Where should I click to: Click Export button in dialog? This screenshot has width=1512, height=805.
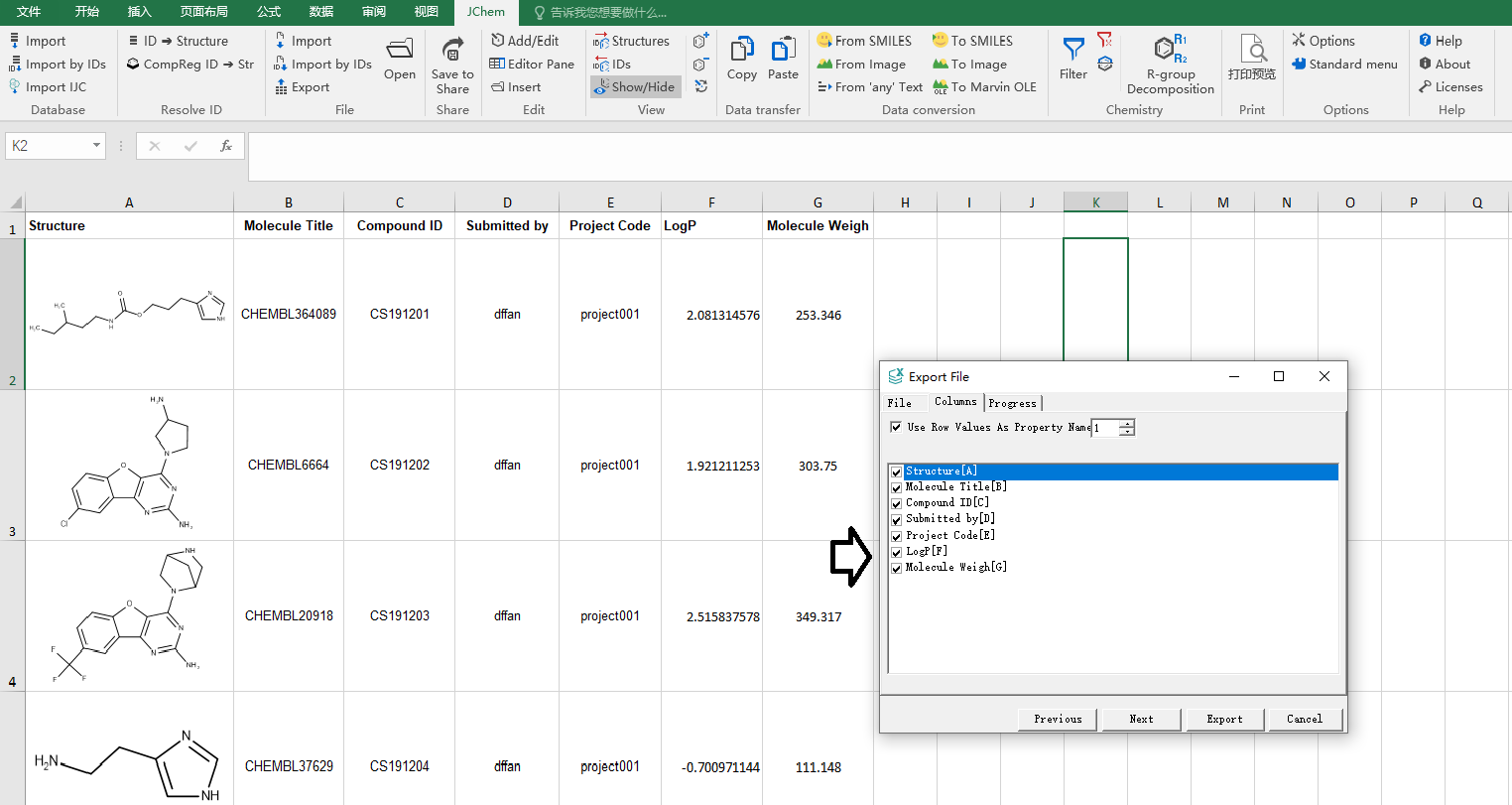(x=1224, y=719)
